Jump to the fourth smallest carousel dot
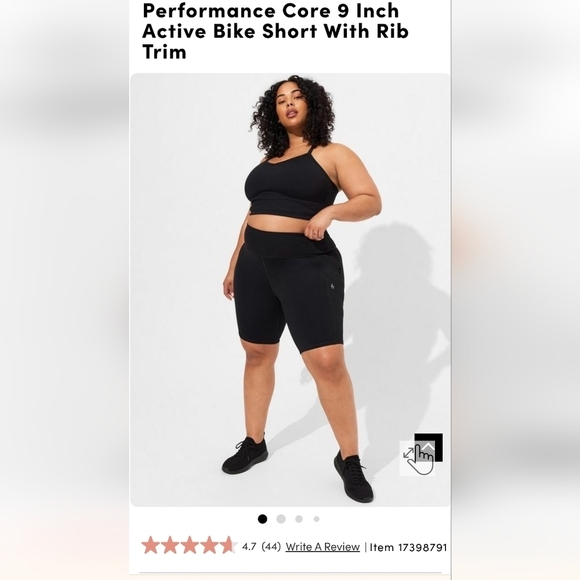This screenshot has height=580, width=580. pos(317,519)
